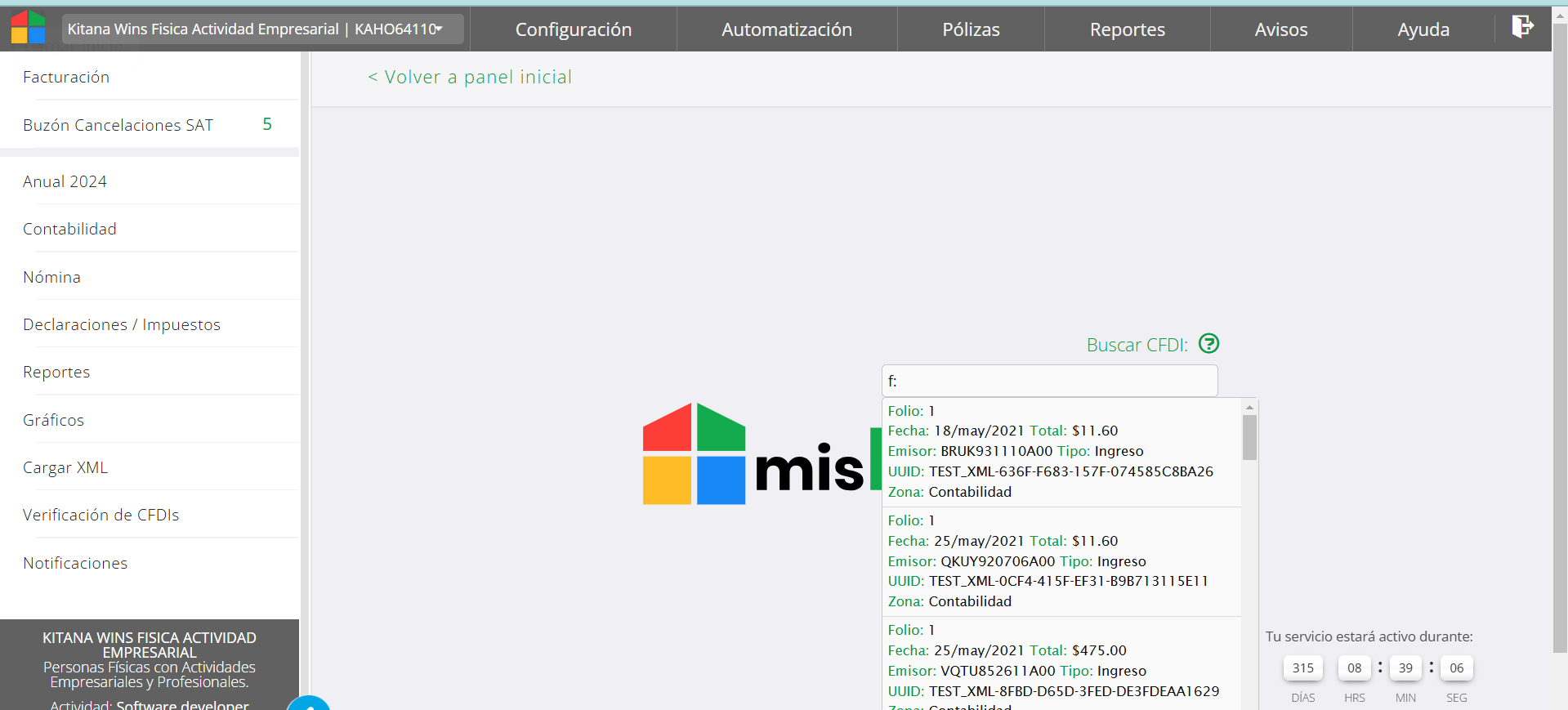Open the Reportes top menu

[1127, 29]
